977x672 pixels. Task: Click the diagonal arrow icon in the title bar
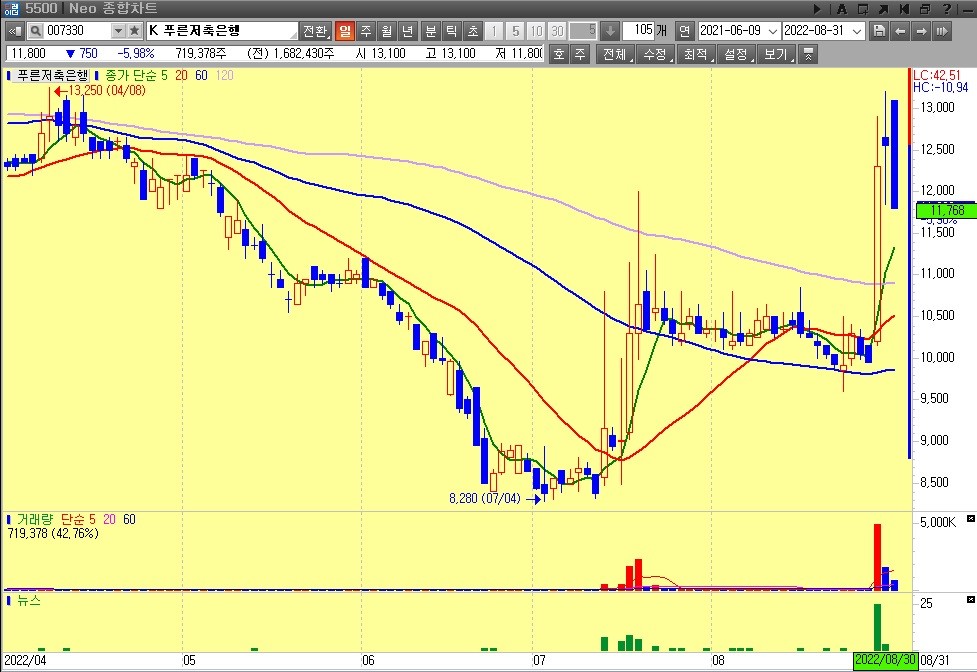click(884, 9)
